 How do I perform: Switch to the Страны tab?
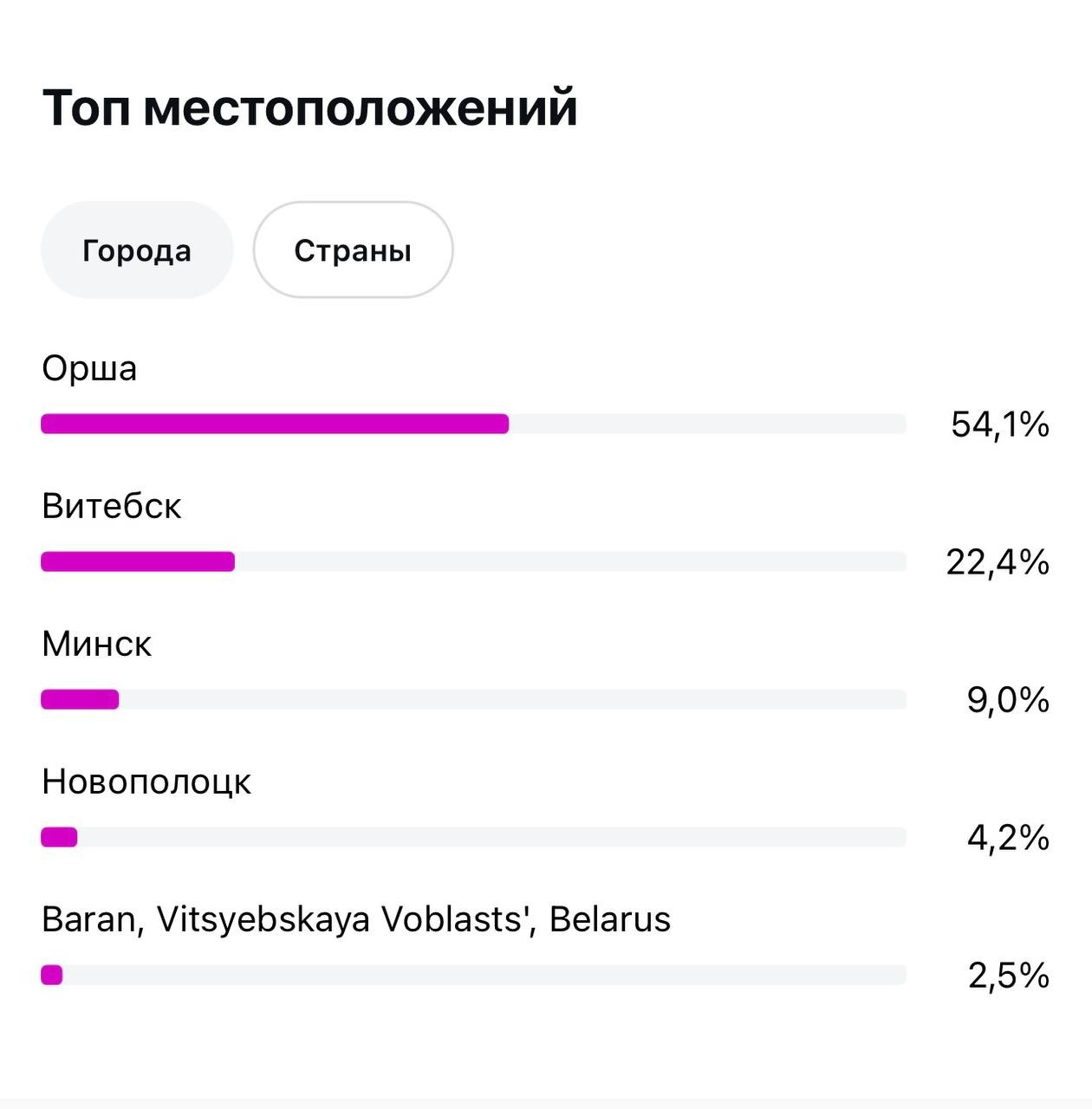tap(353, 250)
